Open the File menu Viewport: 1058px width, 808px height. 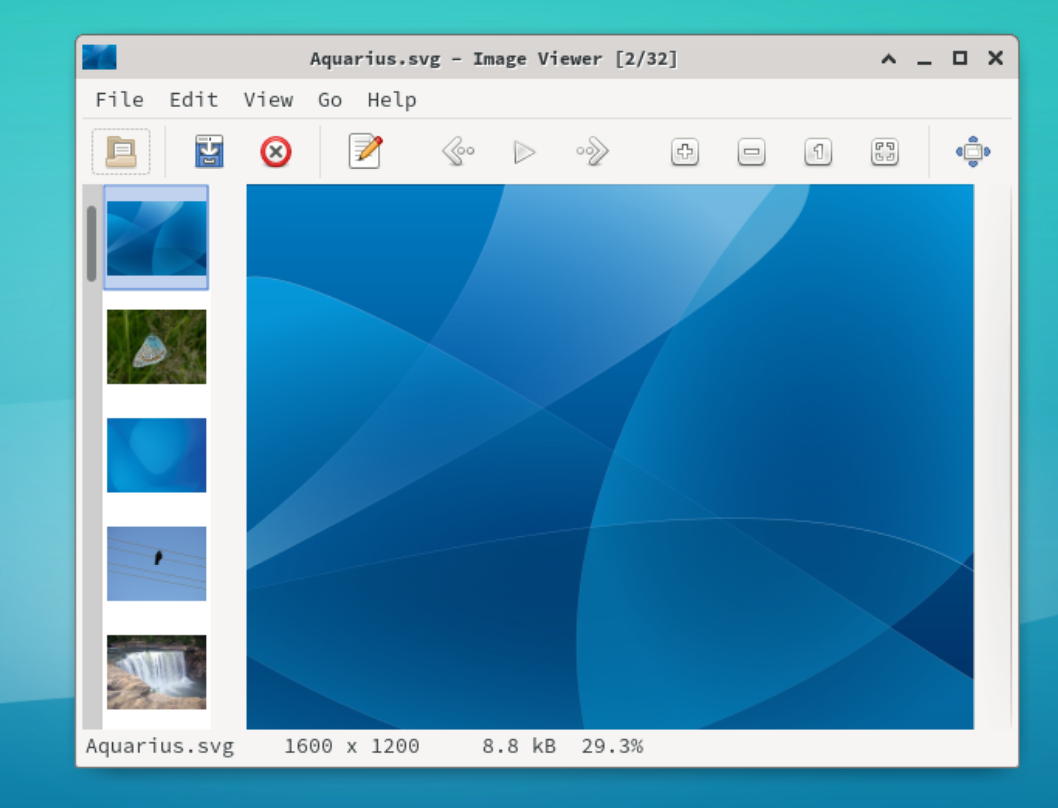click(x=119, y=99)
